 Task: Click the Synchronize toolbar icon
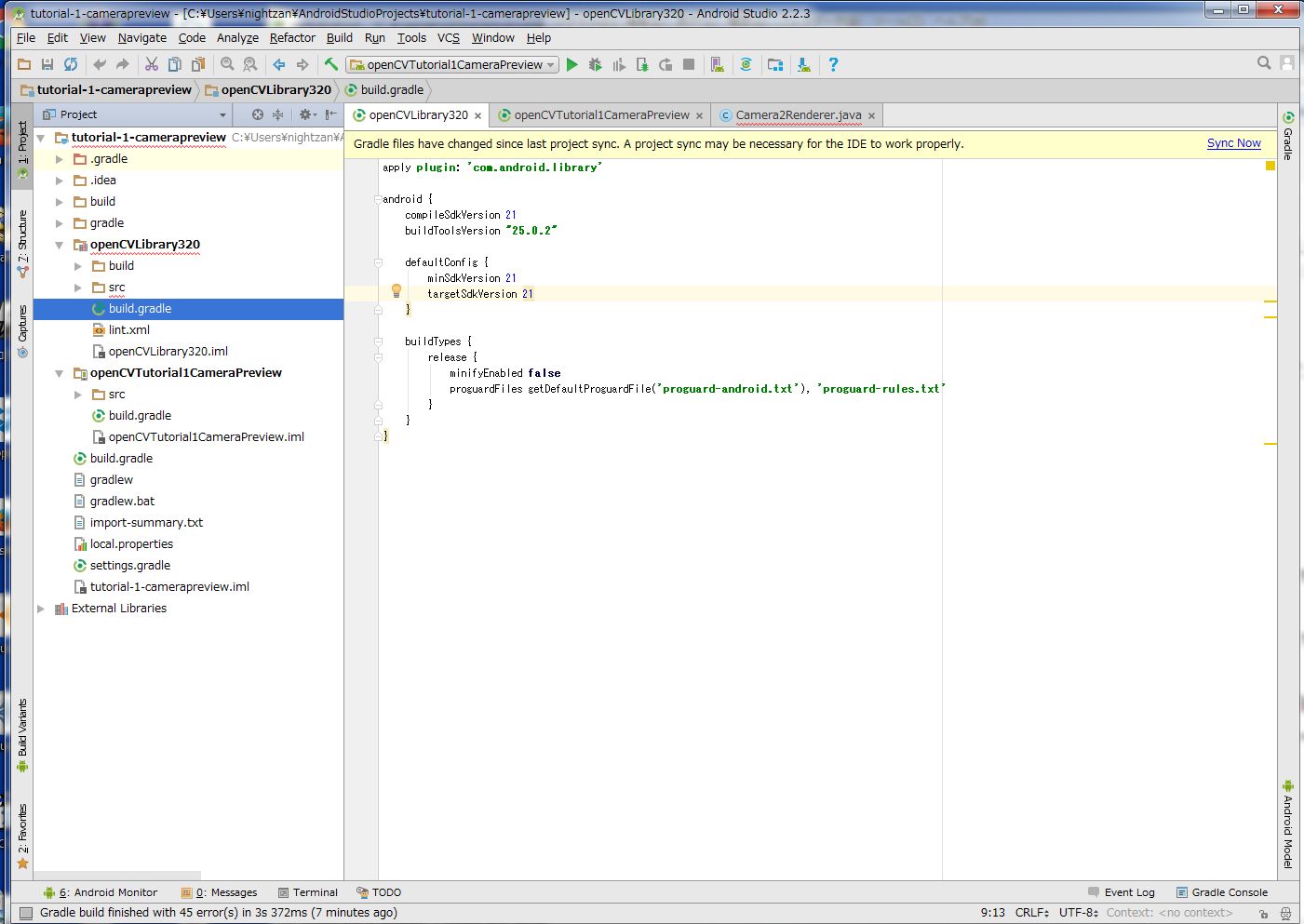pyautogui.click(x=71, y=64)
